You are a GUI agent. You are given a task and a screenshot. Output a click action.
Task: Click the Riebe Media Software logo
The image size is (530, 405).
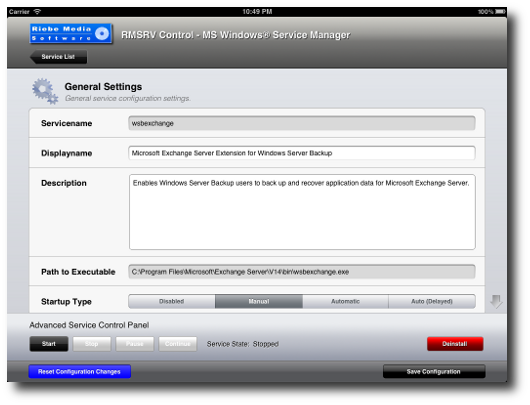[x=71, y=33]
